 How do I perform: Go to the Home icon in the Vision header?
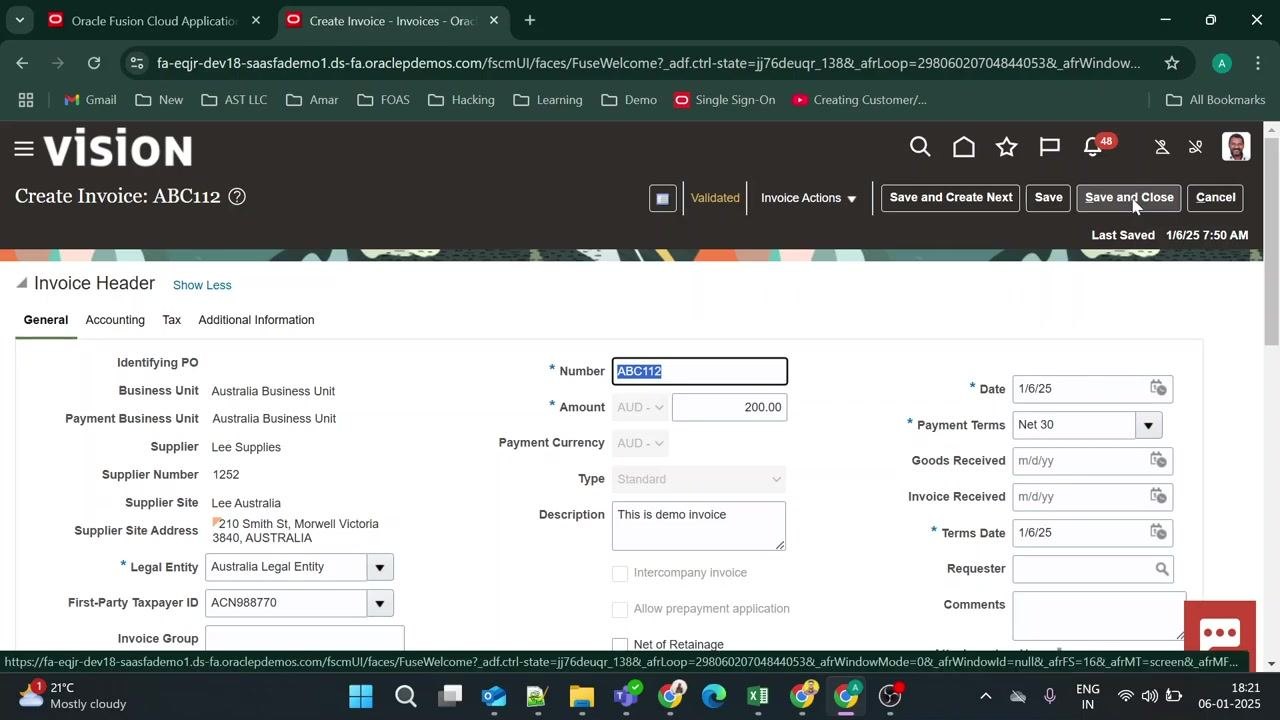tap(964, 148)
